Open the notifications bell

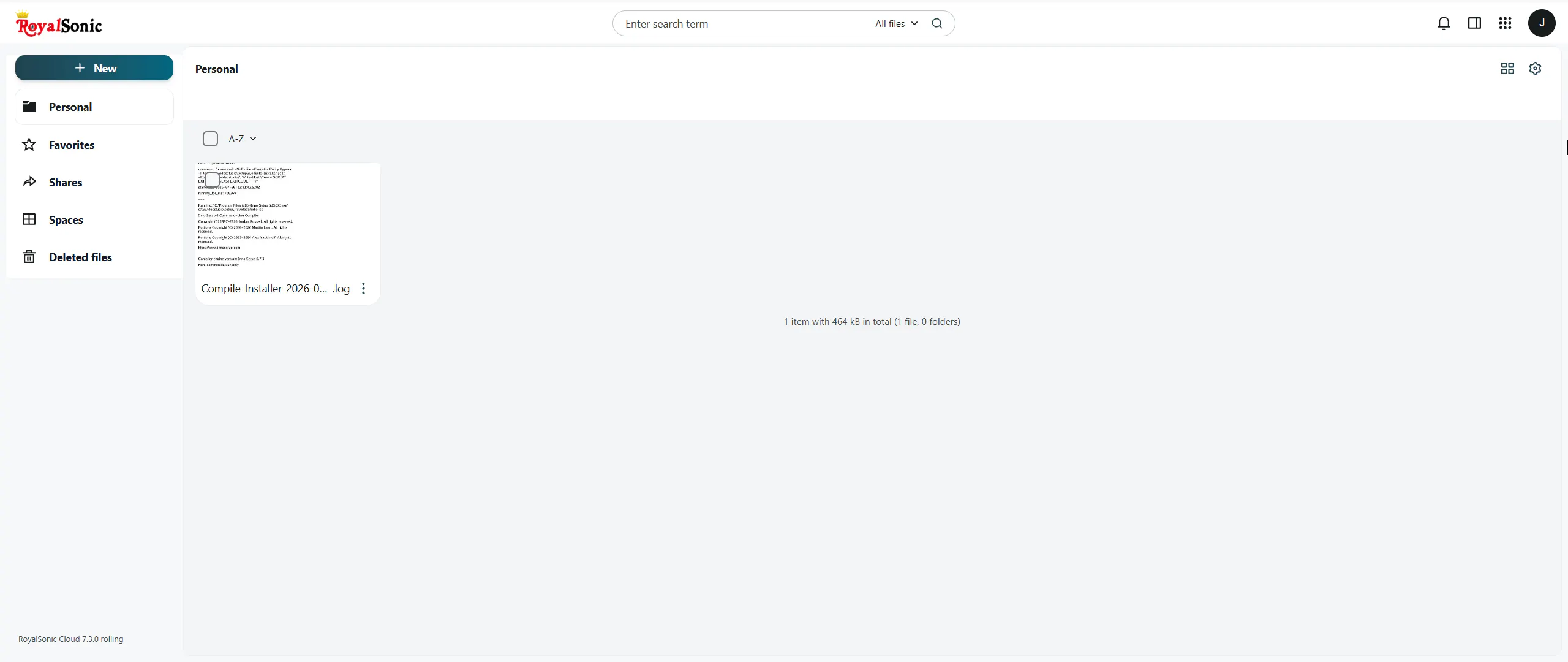pos(1444,23)
